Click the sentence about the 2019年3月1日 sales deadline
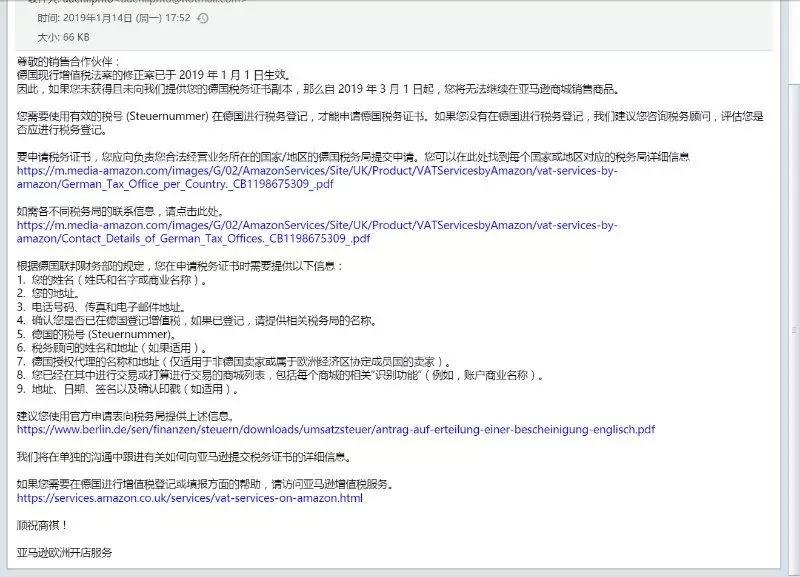 pos(319,89)
